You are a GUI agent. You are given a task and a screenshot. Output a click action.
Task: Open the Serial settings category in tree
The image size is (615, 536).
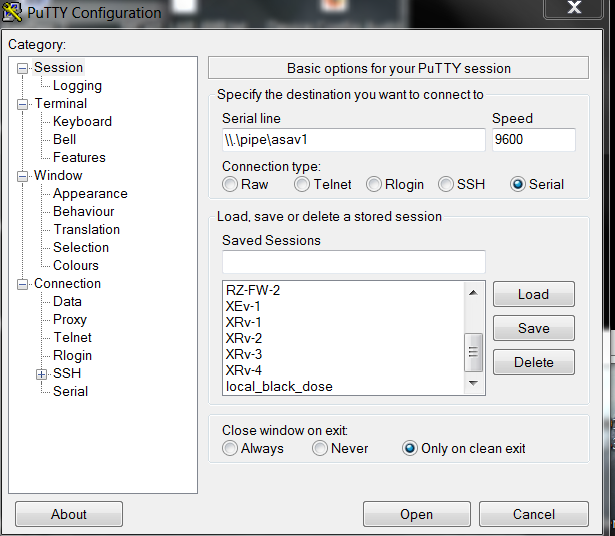(70, 391)
